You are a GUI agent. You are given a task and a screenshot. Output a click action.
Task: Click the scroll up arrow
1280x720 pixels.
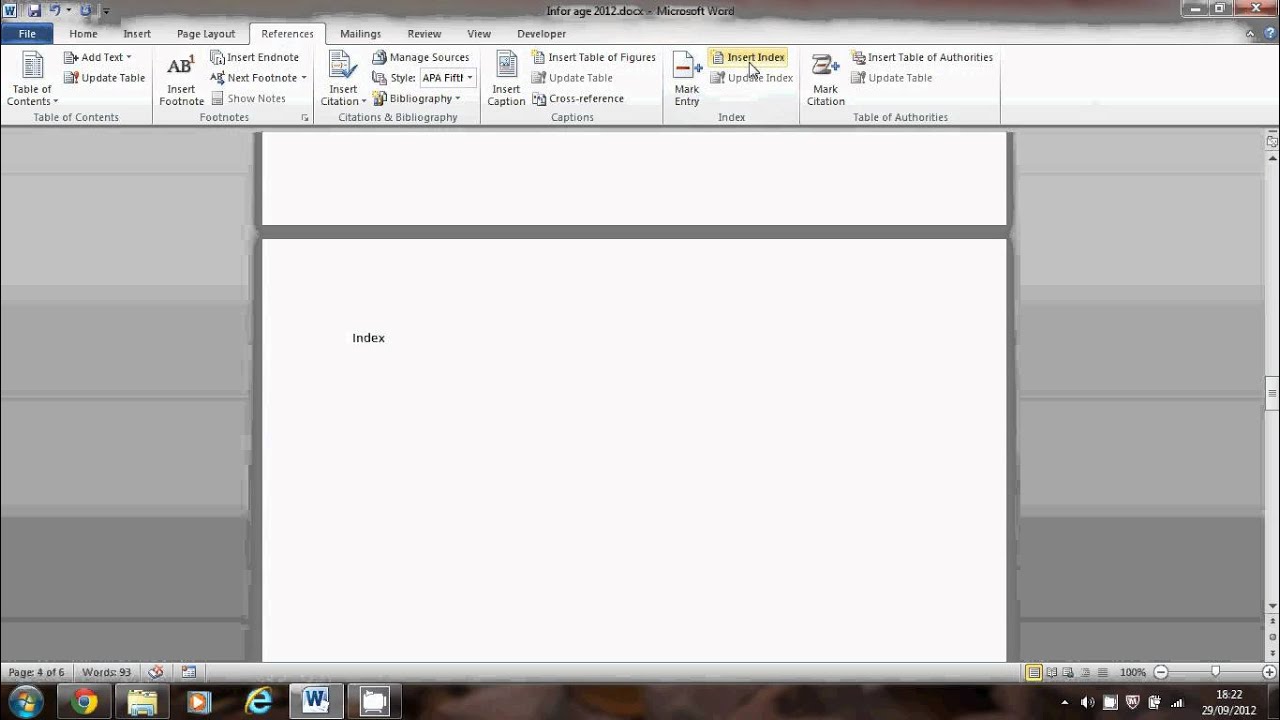[x=1272, y=158]
